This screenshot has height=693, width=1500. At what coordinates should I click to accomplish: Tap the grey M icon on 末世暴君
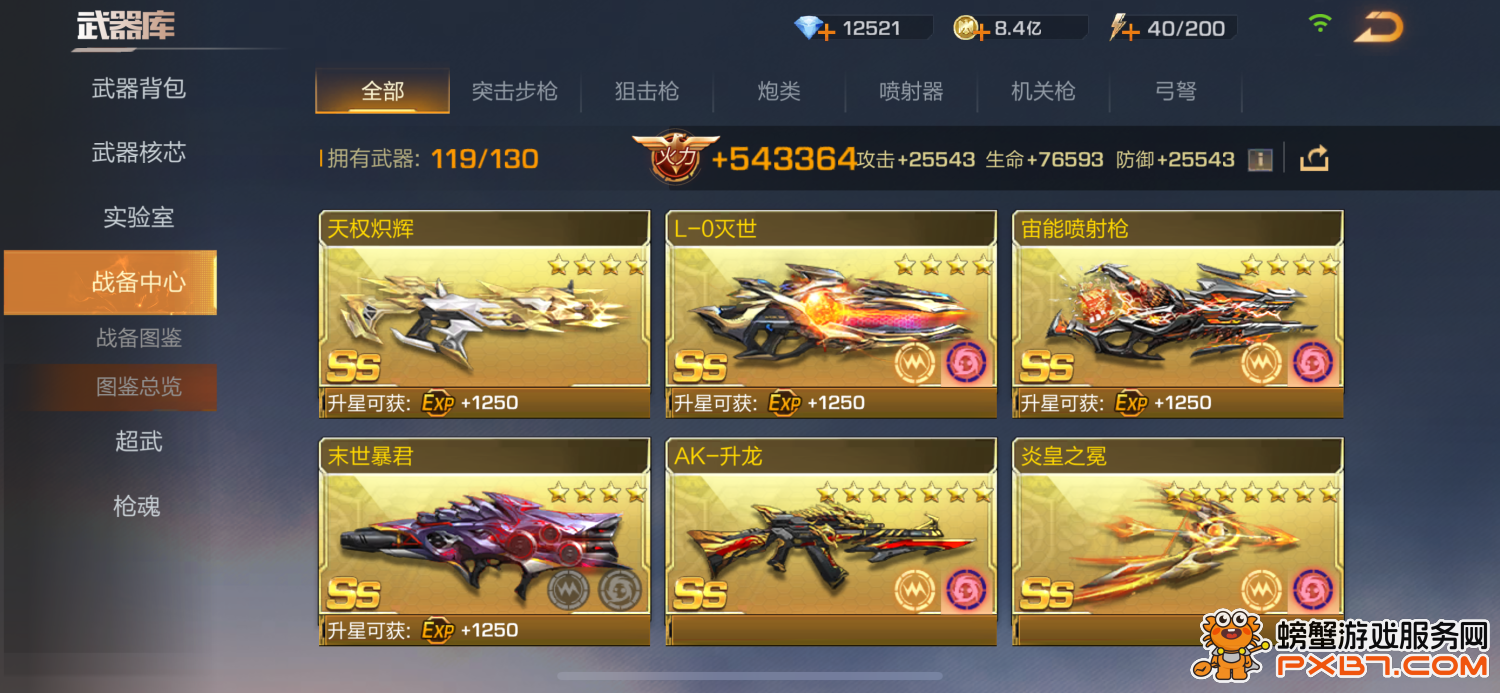coord(567,590)
